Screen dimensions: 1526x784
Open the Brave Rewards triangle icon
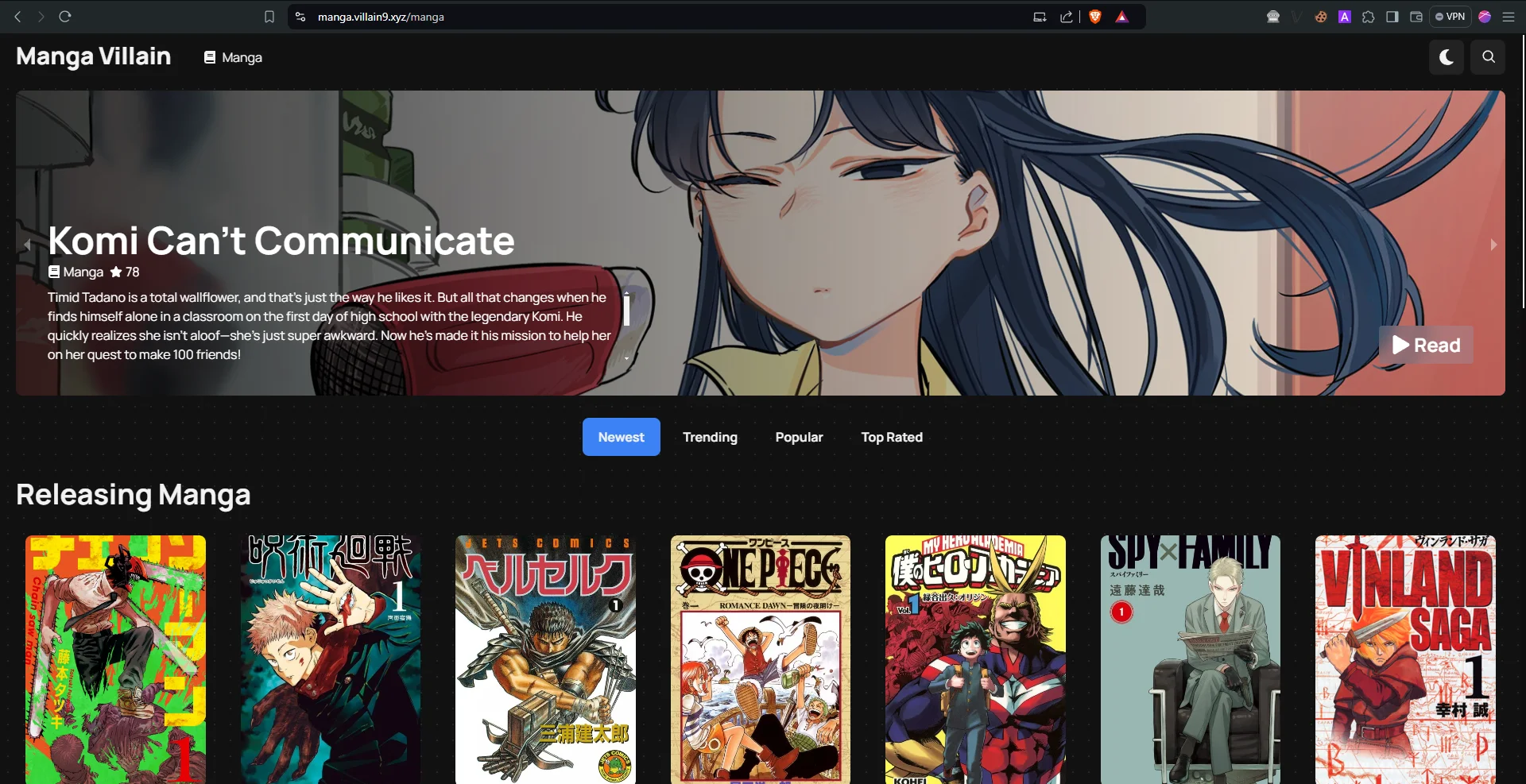tap(1122, 17)
